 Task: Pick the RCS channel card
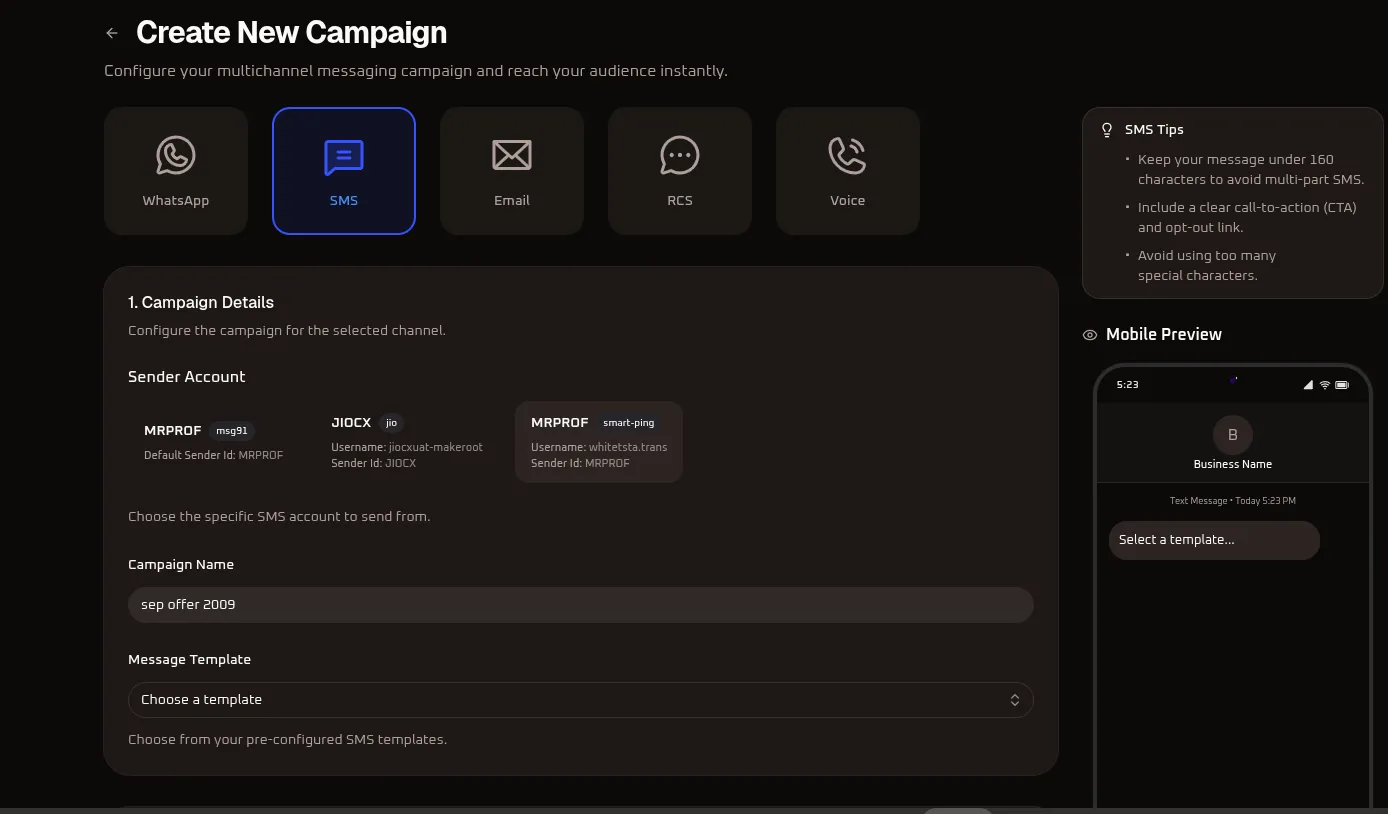tap(680, 171)
